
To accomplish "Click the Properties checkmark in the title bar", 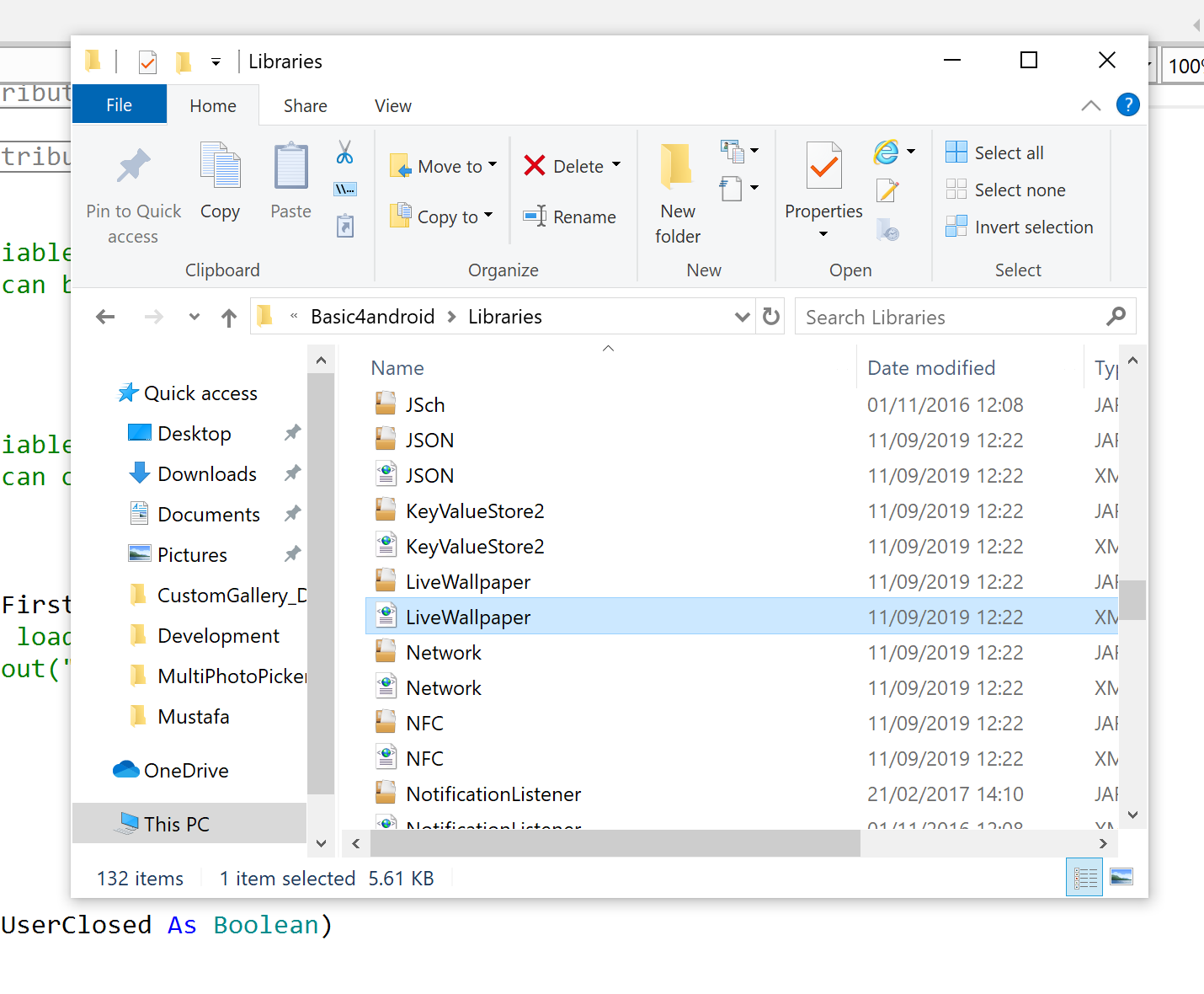I will pos(147,61).
